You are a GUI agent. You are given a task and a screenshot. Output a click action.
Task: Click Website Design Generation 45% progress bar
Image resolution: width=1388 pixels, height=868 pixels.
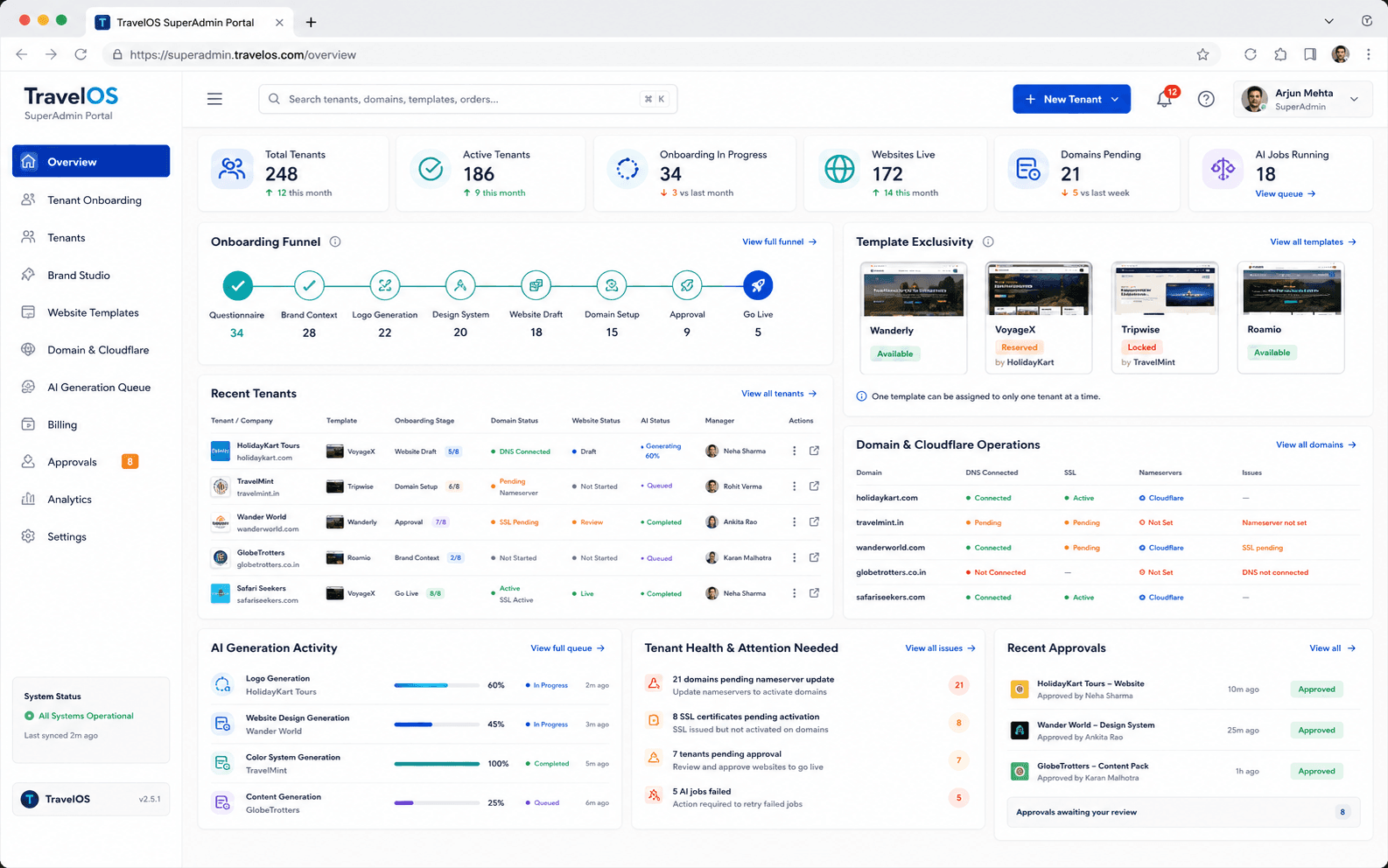[x=437, y=724]
